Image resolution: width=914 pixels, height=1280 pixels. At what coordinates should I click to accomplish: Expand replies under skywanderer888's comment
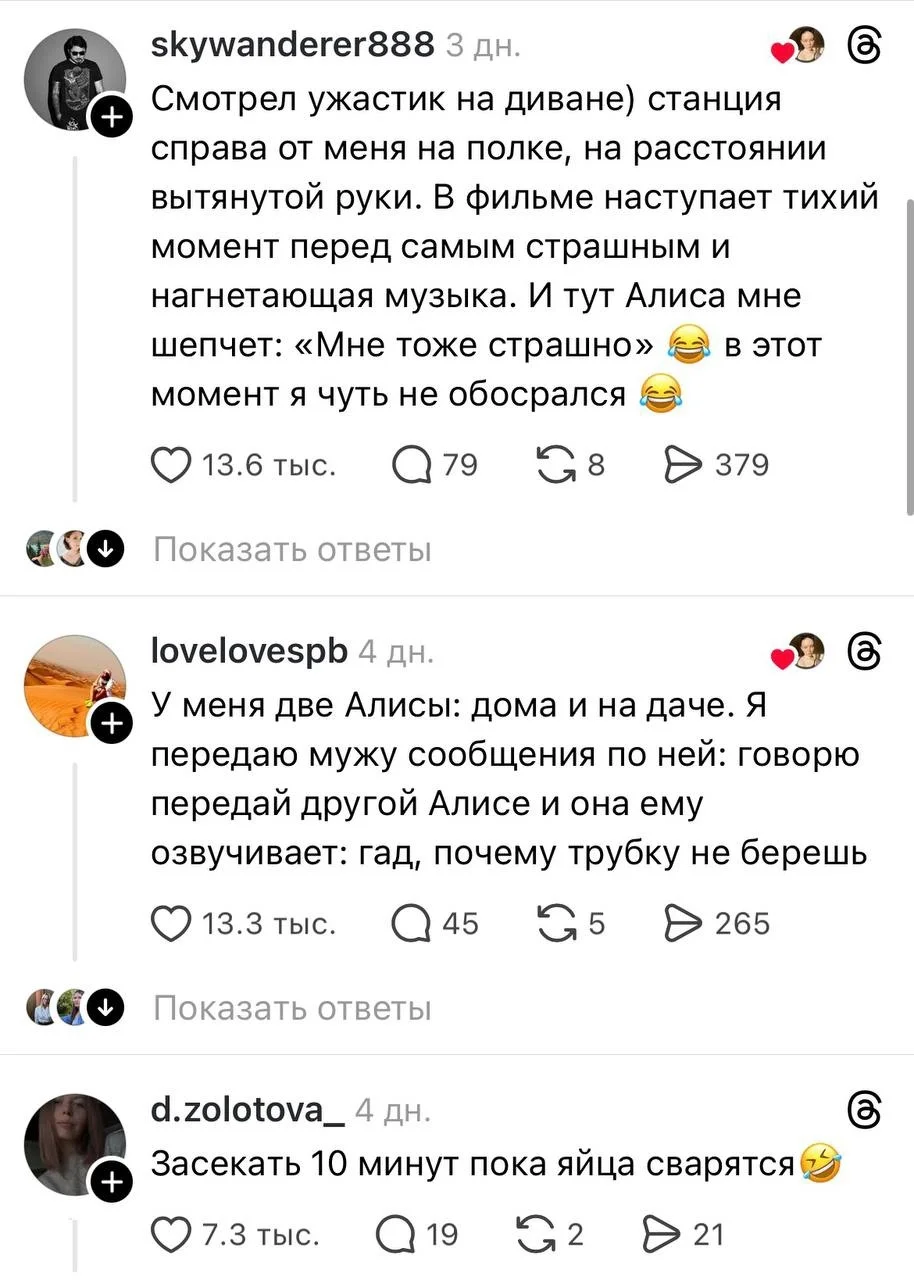[292, 550]
